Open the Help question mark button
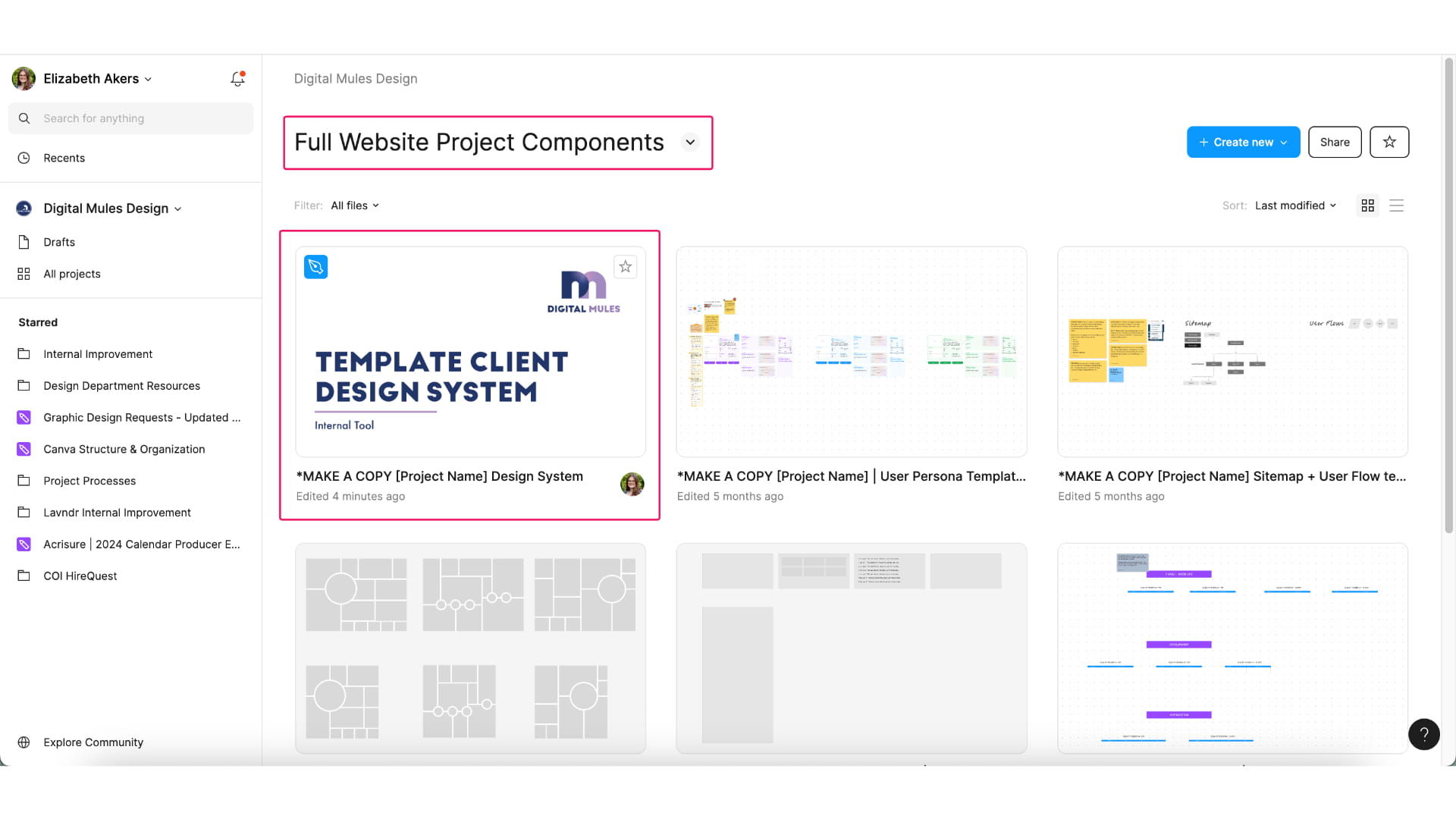 pos(1424,734)
